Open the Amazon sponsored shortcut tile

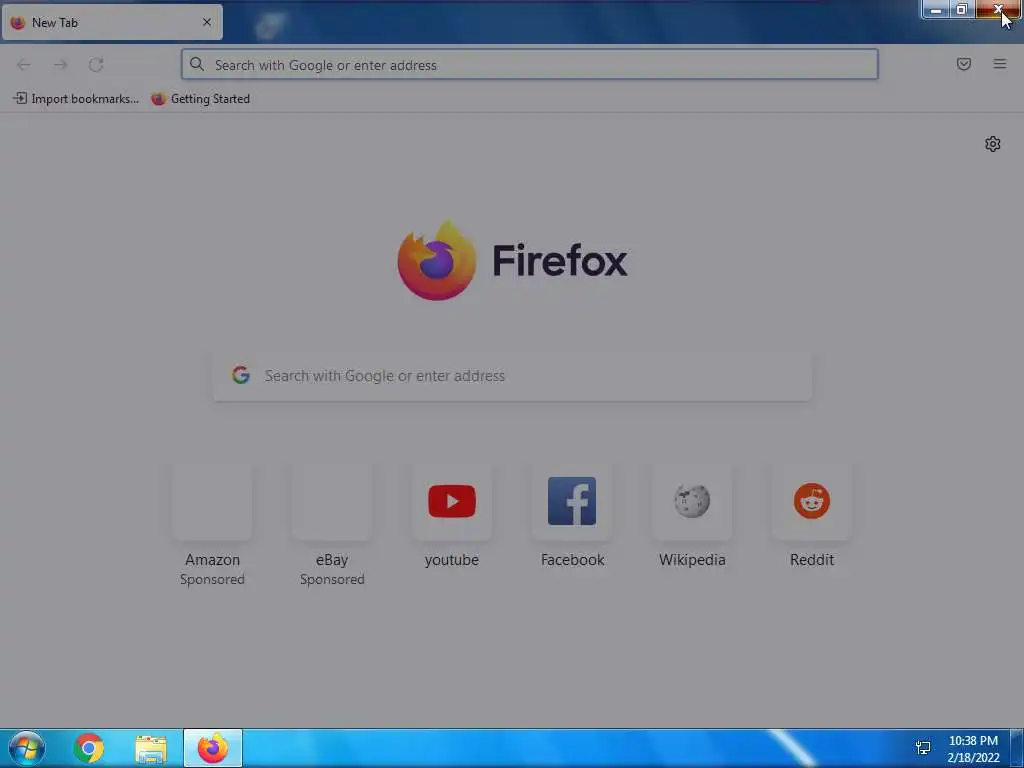pos(212,502)
